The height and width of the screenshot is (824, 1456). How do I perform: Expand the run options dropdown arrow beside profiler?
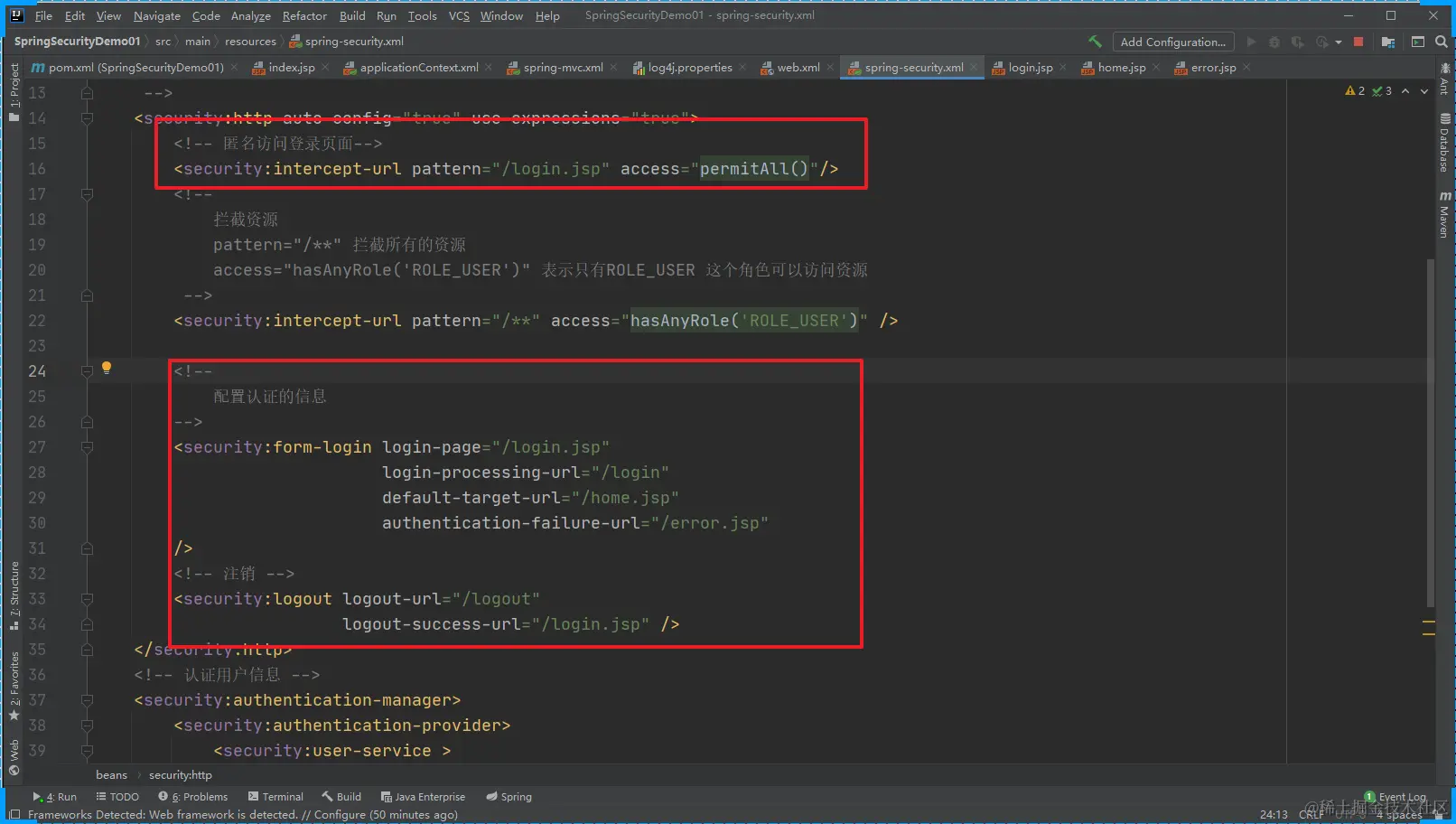(1338, 42)
